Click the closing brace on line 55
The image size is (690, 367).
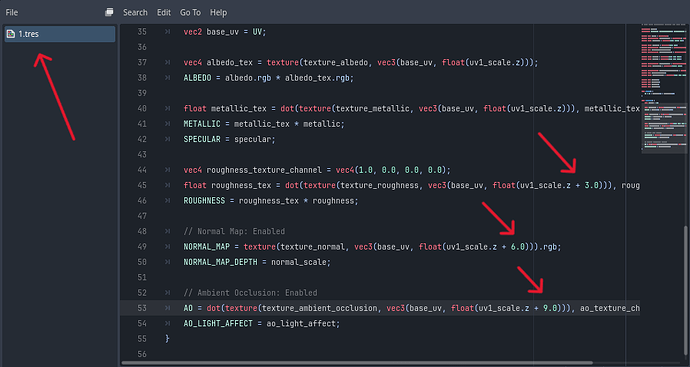click(x=167, y=338)
